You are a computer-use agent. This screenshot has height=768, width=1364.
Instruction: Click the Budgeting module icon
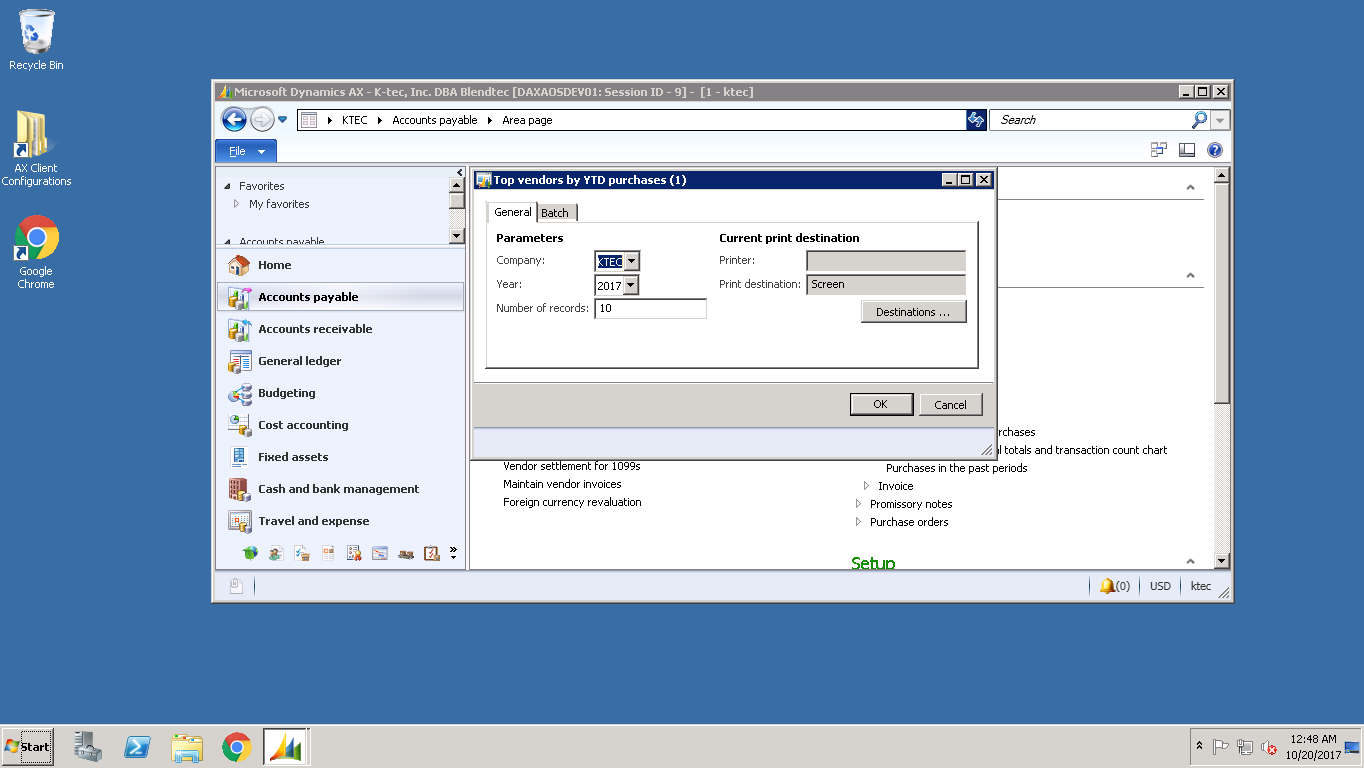[239, 393]
